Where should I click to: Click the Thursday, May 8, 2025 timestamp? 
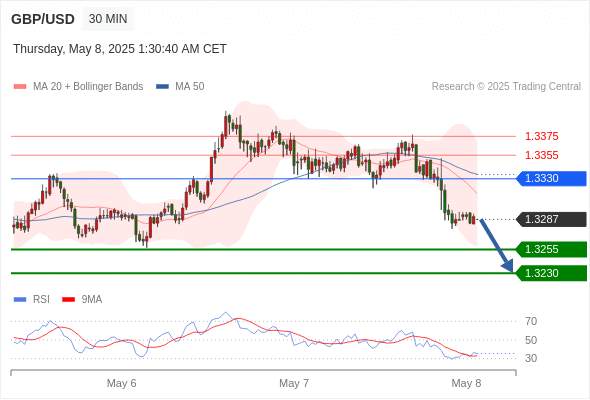click(x=120, y=49)
